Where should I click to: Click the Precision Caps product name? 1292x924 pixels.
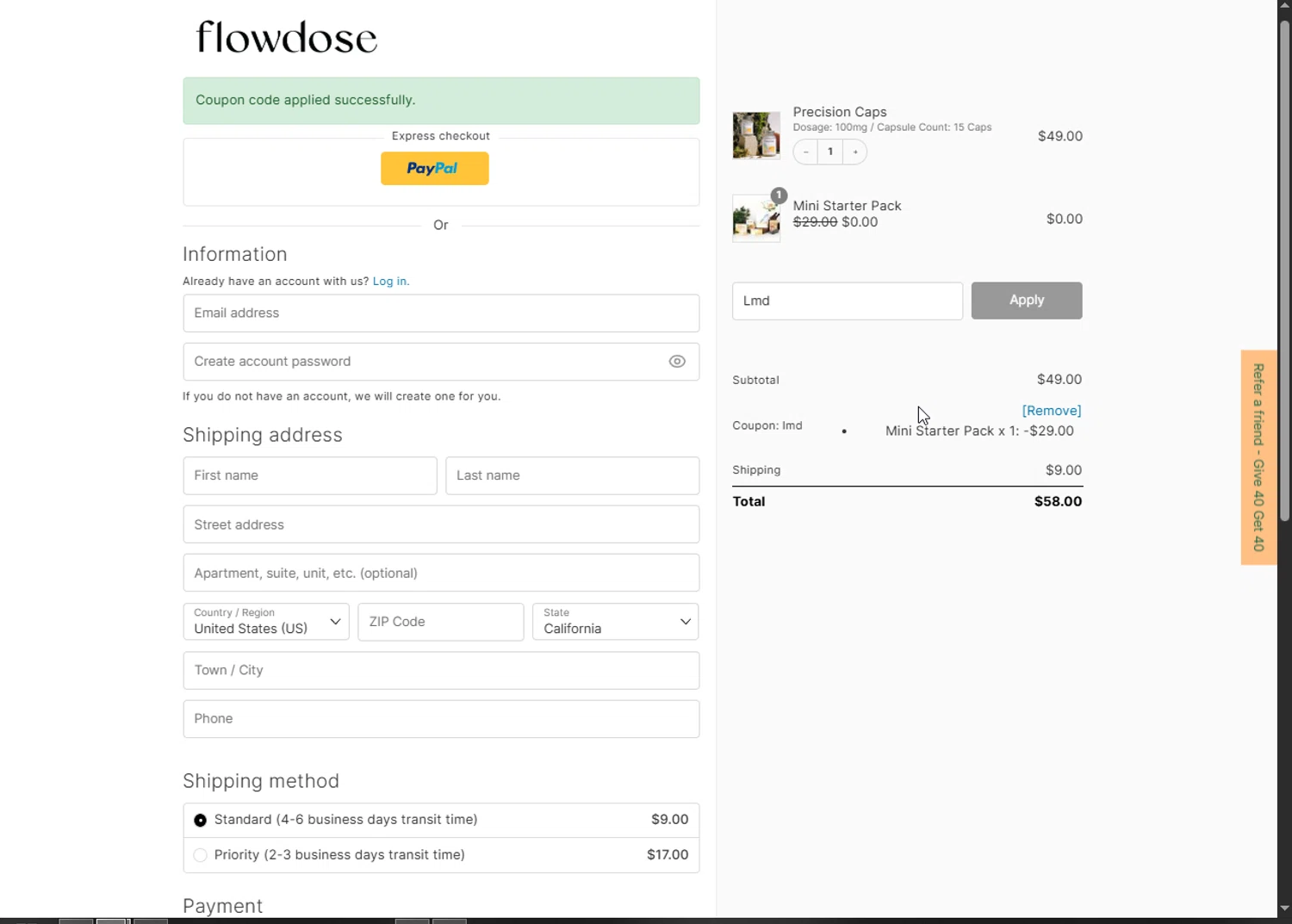(840, 112)
